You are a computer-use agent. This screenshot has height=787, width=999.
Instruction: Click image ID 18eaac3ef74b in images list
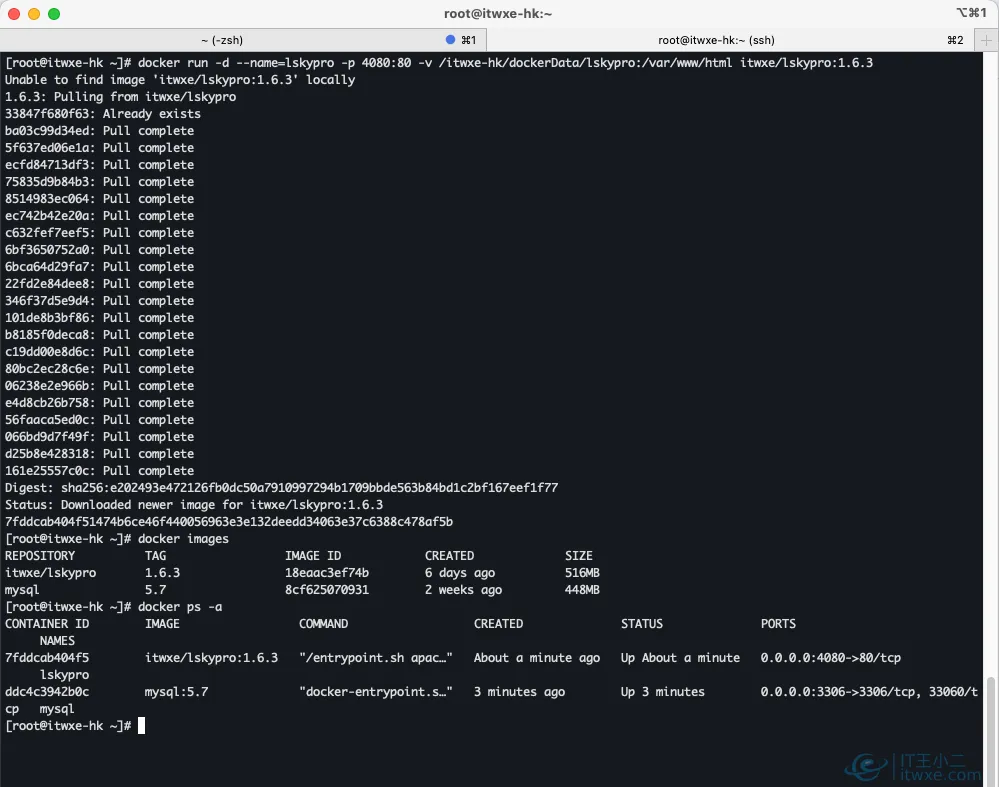point(327,573)
